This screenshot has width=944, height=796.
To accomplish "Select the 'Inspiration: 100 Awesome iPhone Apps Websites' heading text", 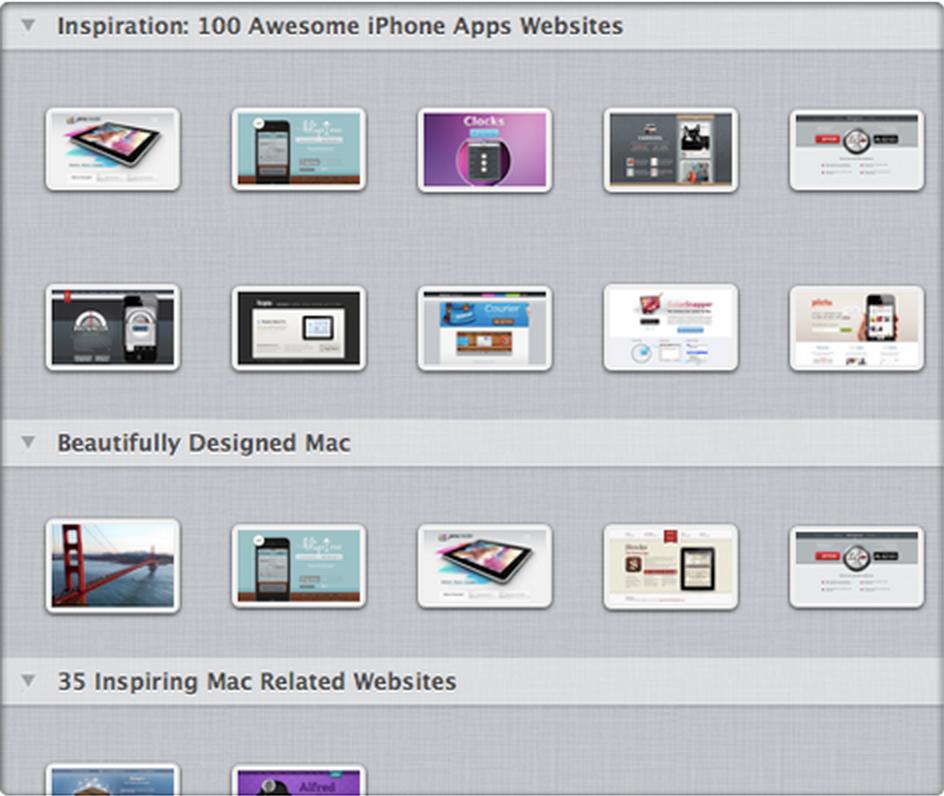I will pyautogui.click(x=340, y=26).
